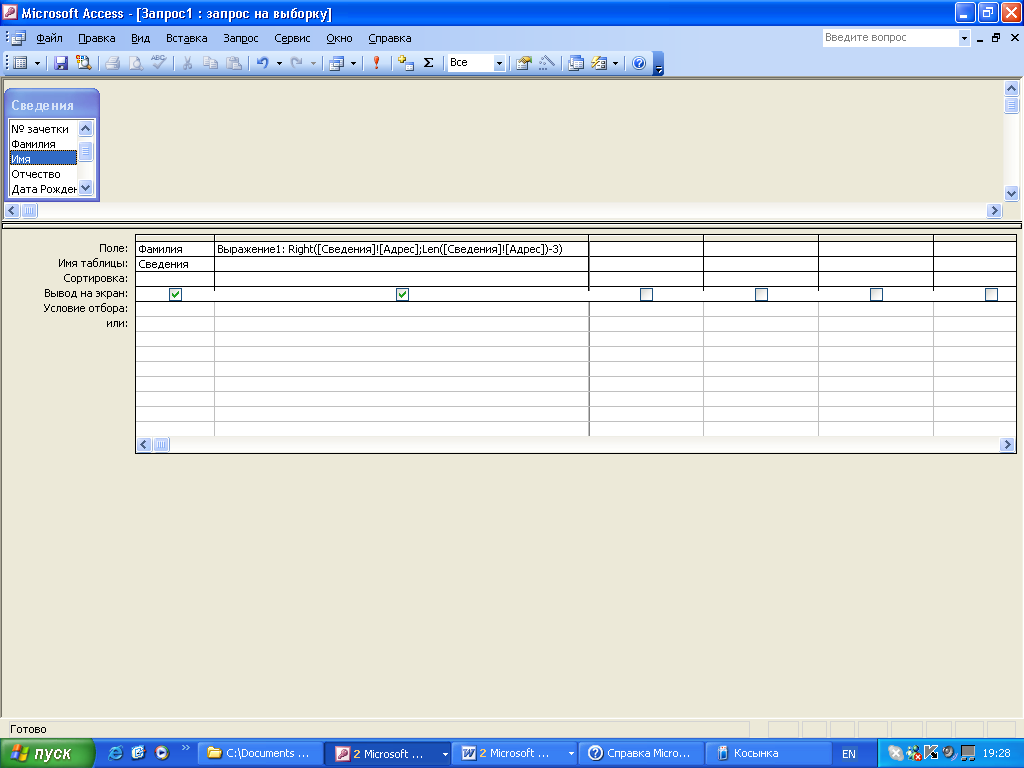Toggle show checkbox for Фамилия column
Image resolution: width=1024 pixels, height=768 pixels.
[x=175, y=295]
